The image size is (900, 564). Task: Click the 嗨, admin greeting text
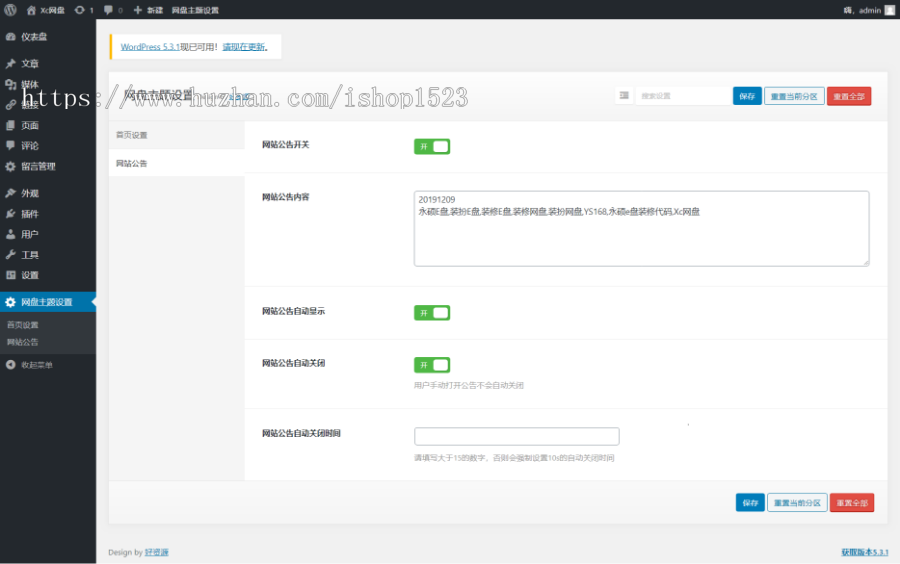[x=862, y=10]
